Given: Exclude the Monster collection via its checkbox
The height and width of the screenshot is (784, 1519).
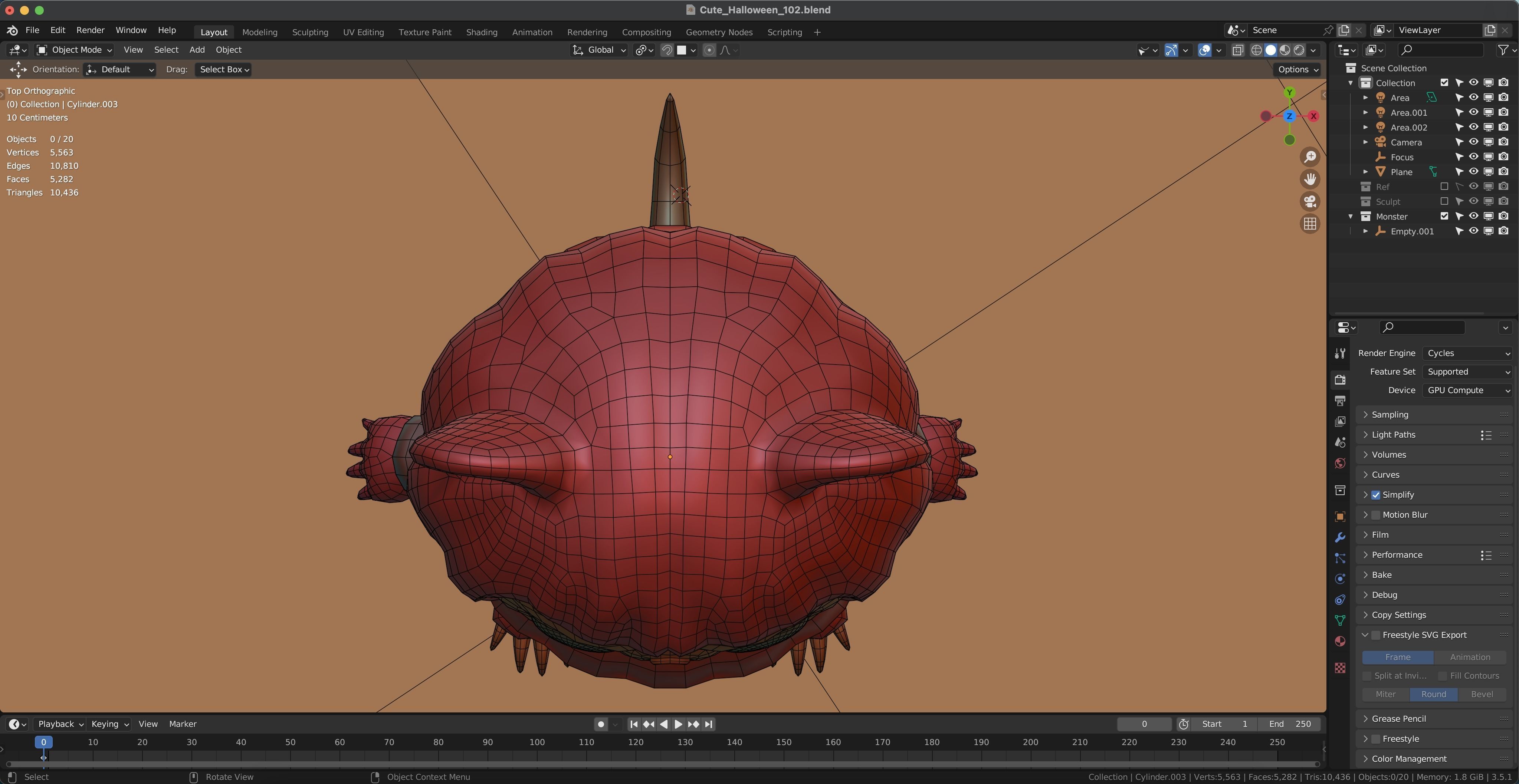Looking at the screenshot, I should pos(1444,216).
